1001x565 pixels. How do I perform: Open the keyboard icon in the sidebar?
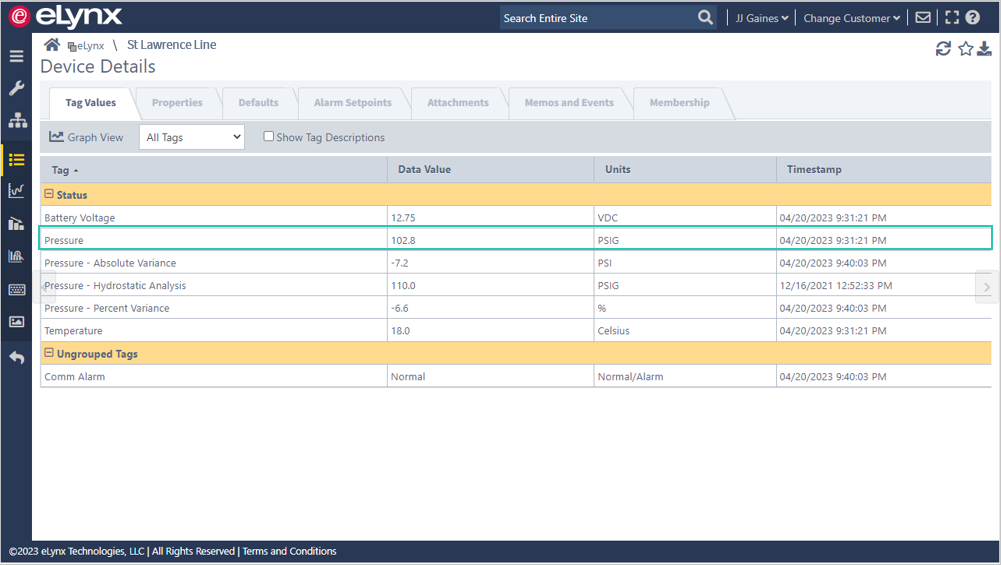tap(17, 290)
